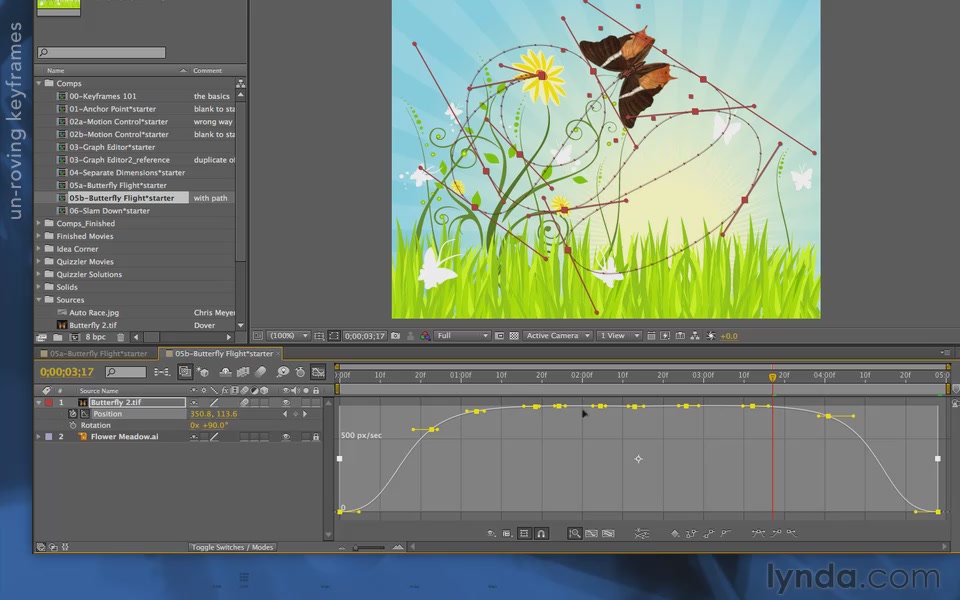Apply Easy Ease Out to keyframes
Screen dimensions: 960x600
tap(792, 533)
